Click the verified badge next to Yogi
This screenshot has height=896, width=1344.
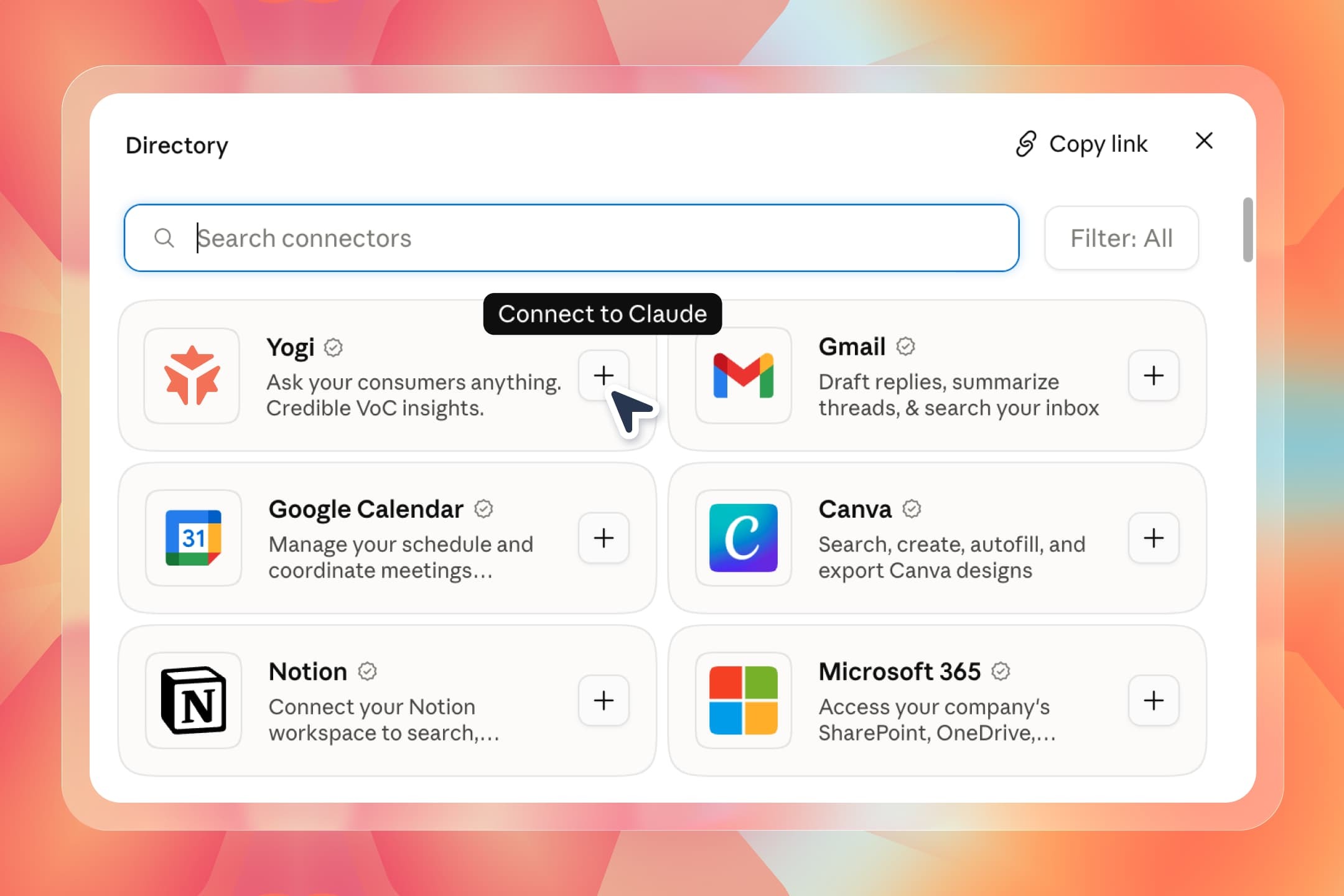(334, 347)
